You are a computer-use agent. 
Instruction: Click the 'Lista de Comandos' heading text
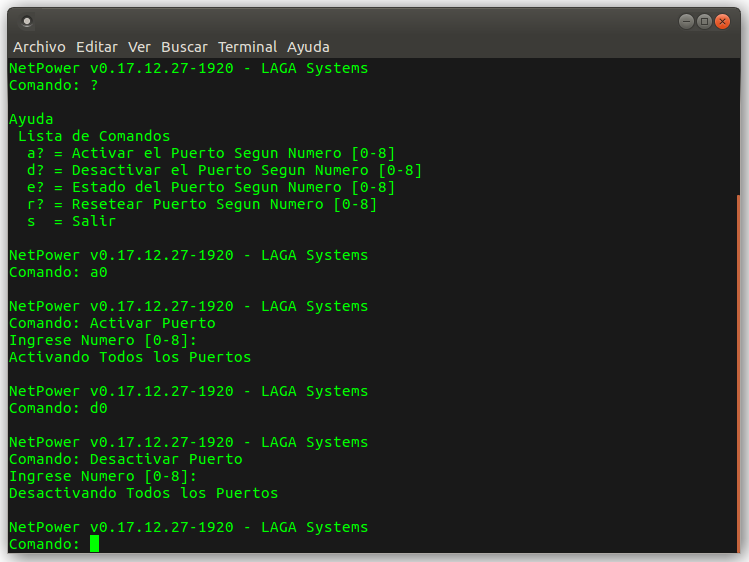coord(94,136)
